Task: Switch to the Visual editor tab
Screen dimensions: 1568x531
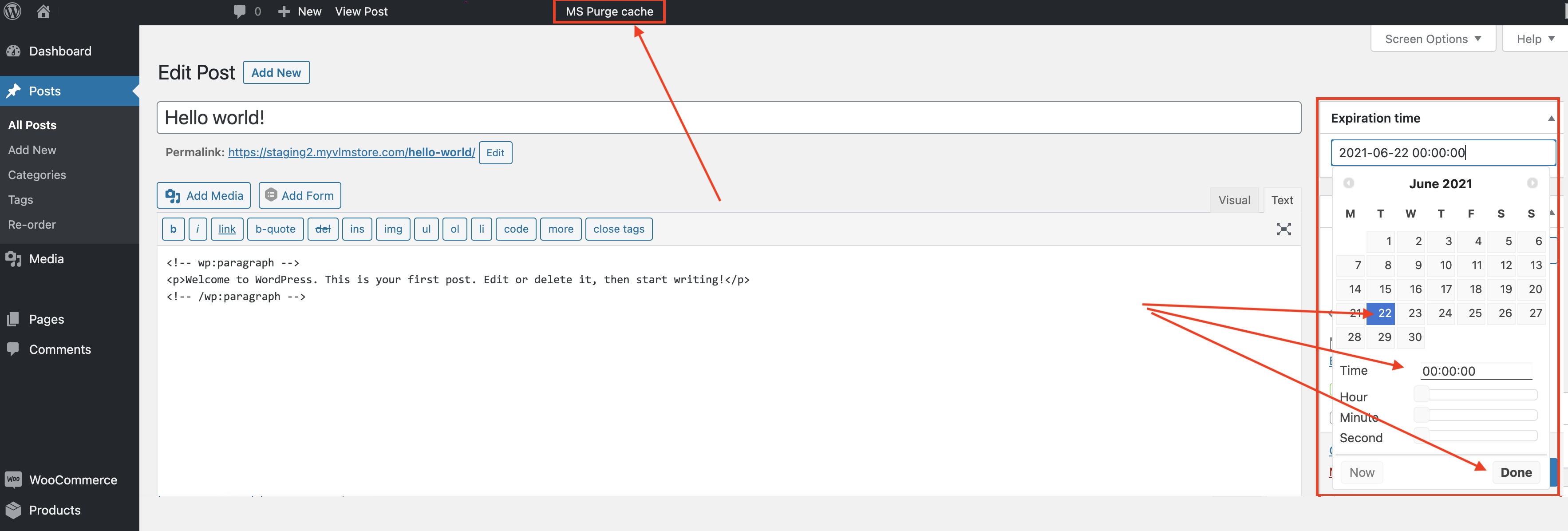Action: pyautogui.click(x=1234, y=200)
